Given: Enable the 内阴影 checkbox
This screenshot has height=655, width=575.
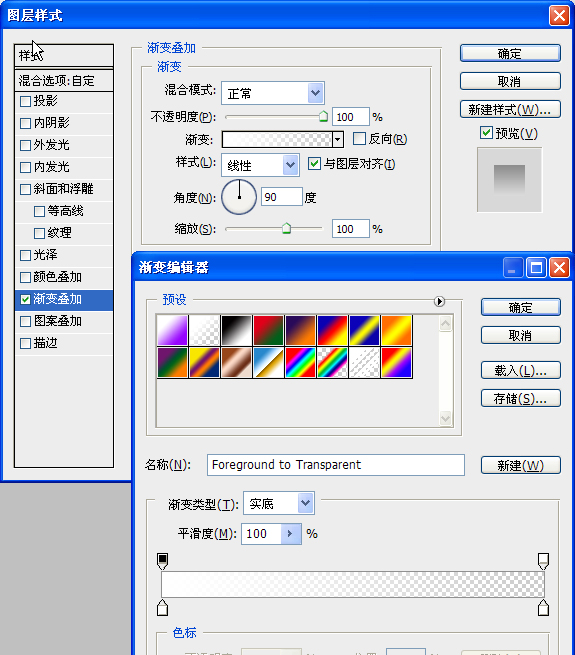Looking at the screenshot, I should pos(25,123).
